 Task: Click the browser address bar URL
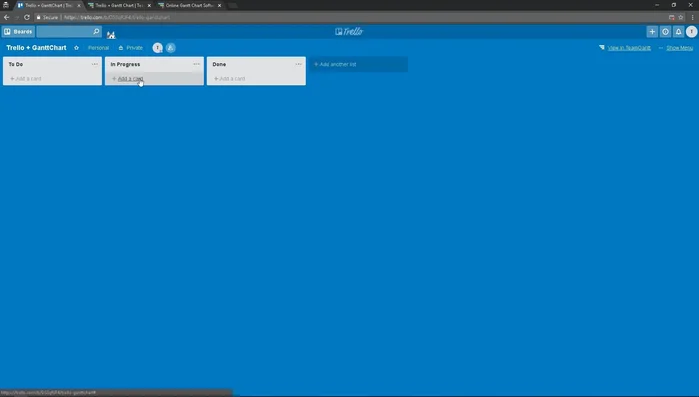click(x=117, y=17)
